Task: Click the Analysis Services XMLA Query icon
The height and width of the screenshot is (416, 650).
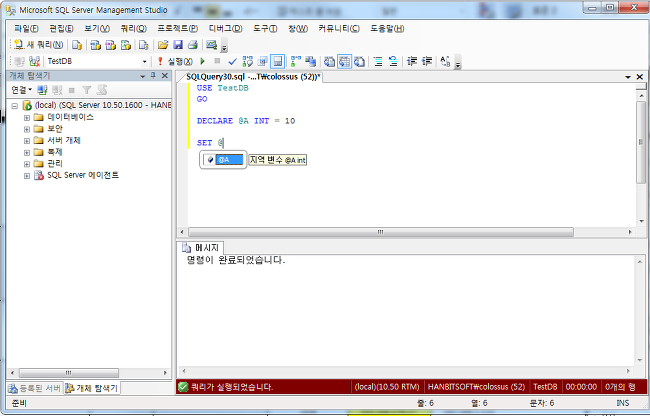Action: click(x=126, y=45)
